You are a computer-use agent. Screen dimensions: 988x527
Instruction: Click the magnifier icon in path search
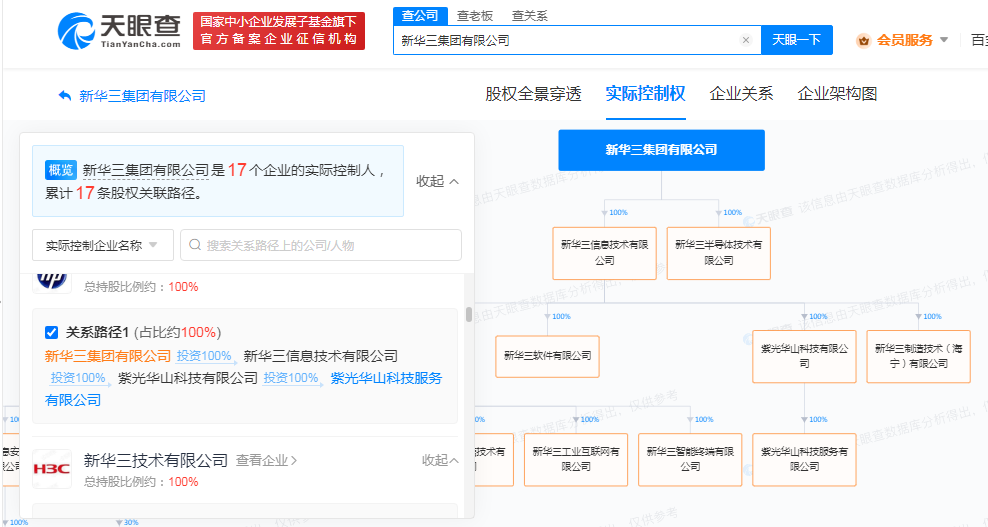point(194,245)
